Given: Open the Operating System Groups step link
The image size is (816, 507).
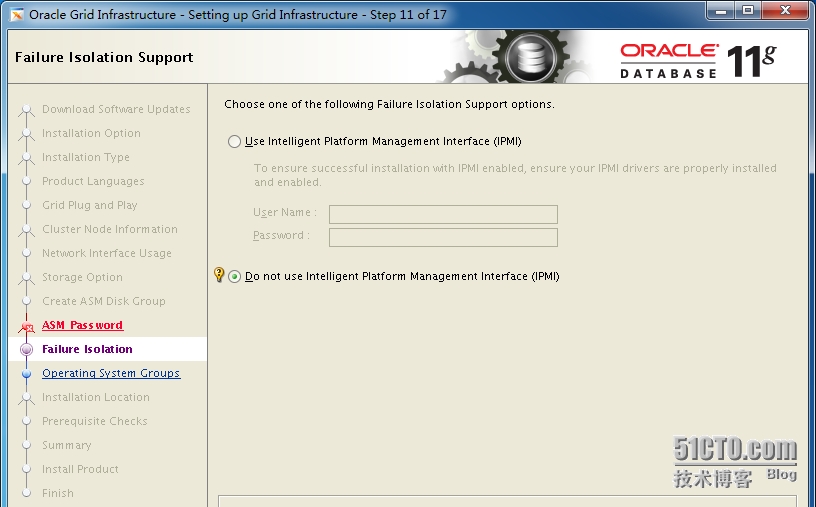Looking at the screenshot, I should 111,373.
